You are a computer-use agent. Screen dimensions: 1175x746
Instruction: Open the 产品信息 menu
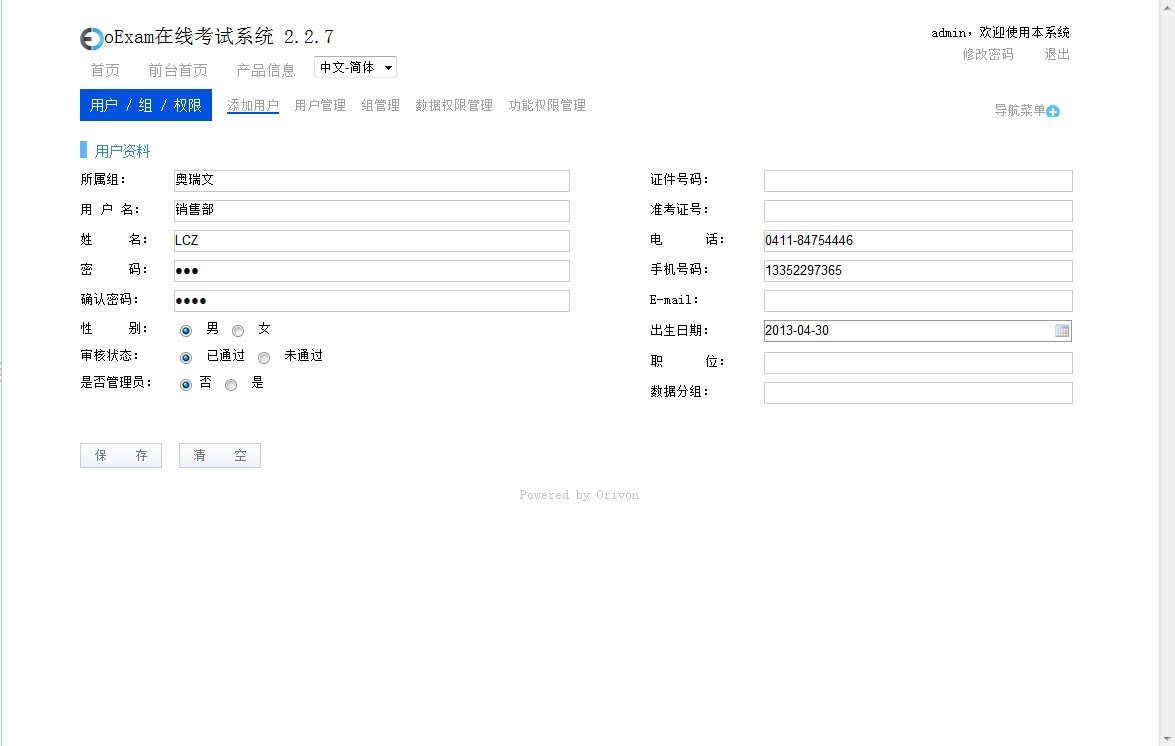coord(265,70)
